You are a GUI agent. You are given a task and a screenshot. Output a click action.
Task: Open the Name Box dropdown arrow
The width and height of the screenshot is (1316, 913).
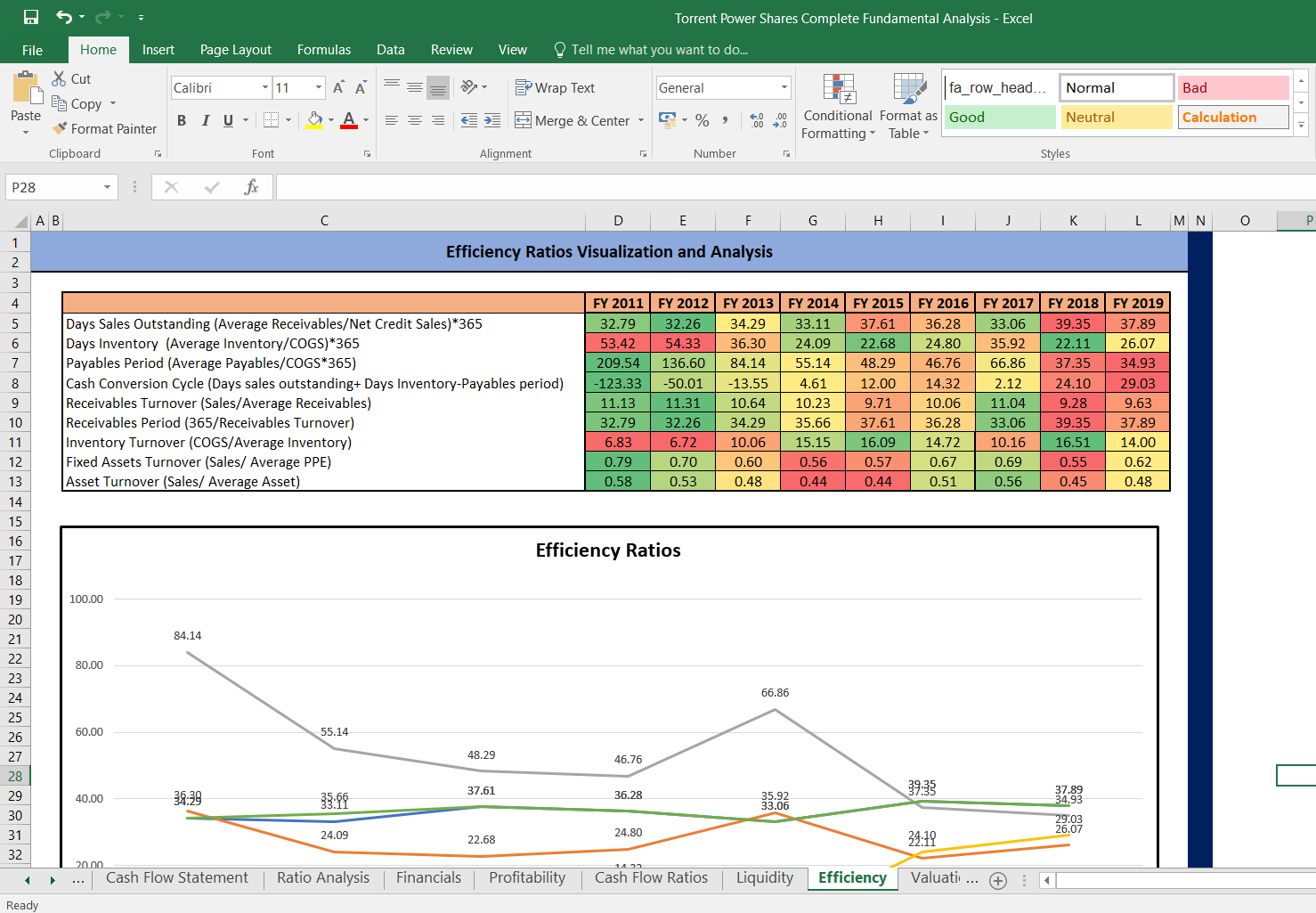107,187
